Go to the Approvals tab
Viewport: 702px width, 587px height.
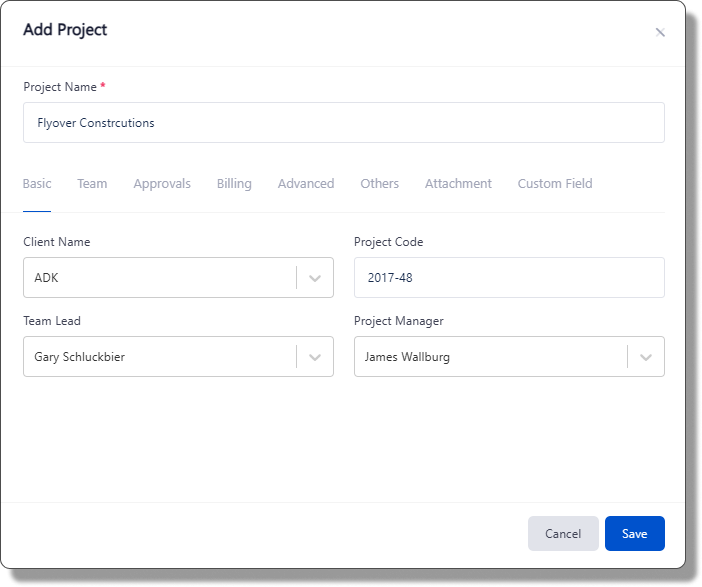click(x=162, y=184)
